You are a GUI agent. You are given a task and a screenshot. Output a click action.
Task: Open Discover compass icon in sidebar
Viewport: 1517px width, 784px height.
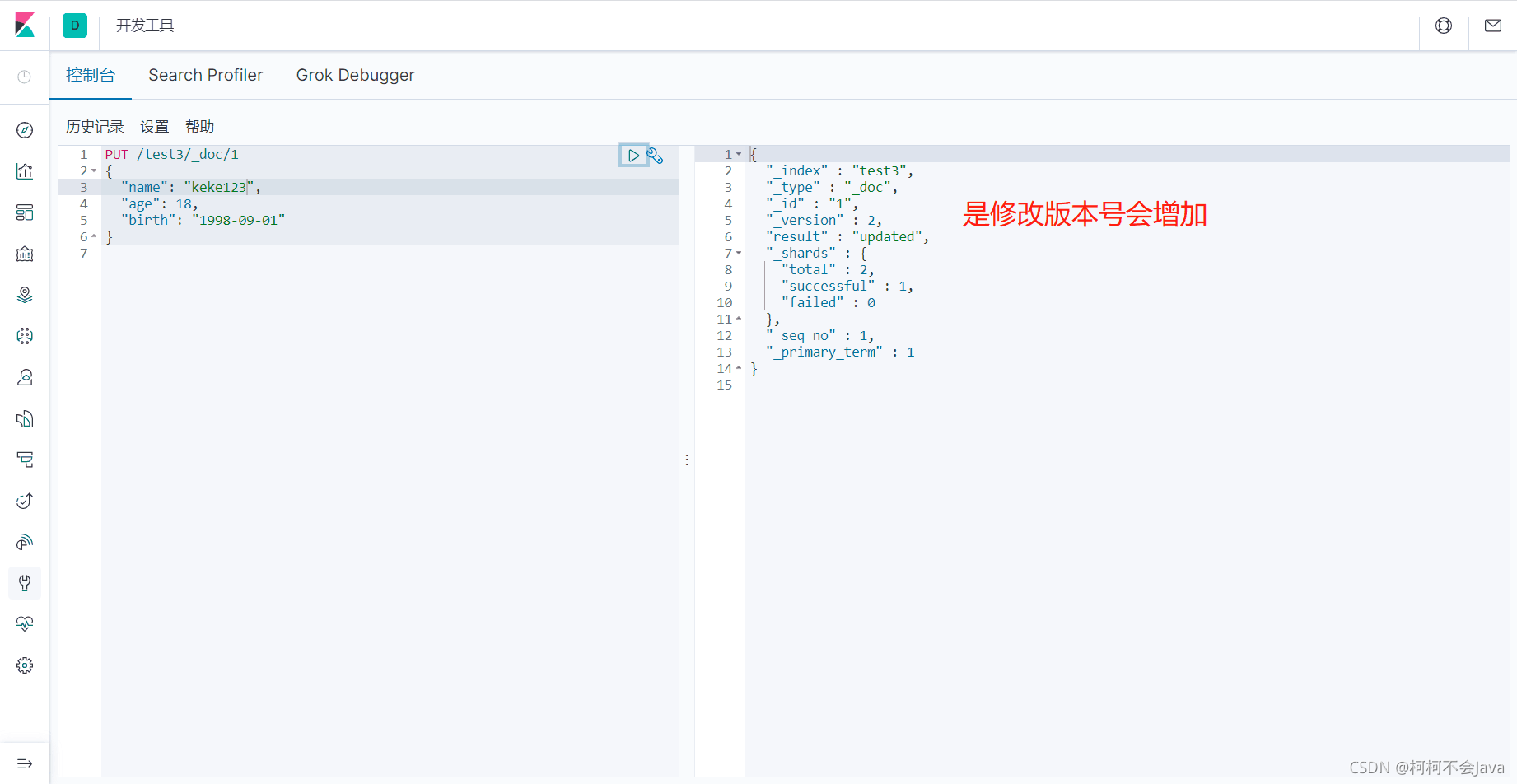click(25, 130)
